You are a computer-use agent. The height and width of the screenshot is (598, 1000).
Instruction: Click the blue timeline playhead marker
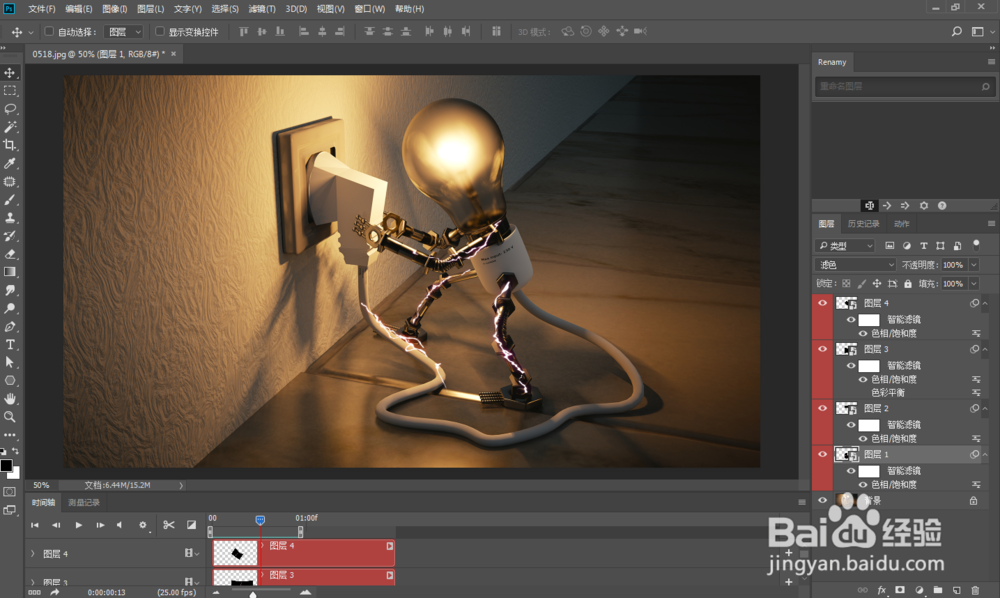(x=260, y=520)
